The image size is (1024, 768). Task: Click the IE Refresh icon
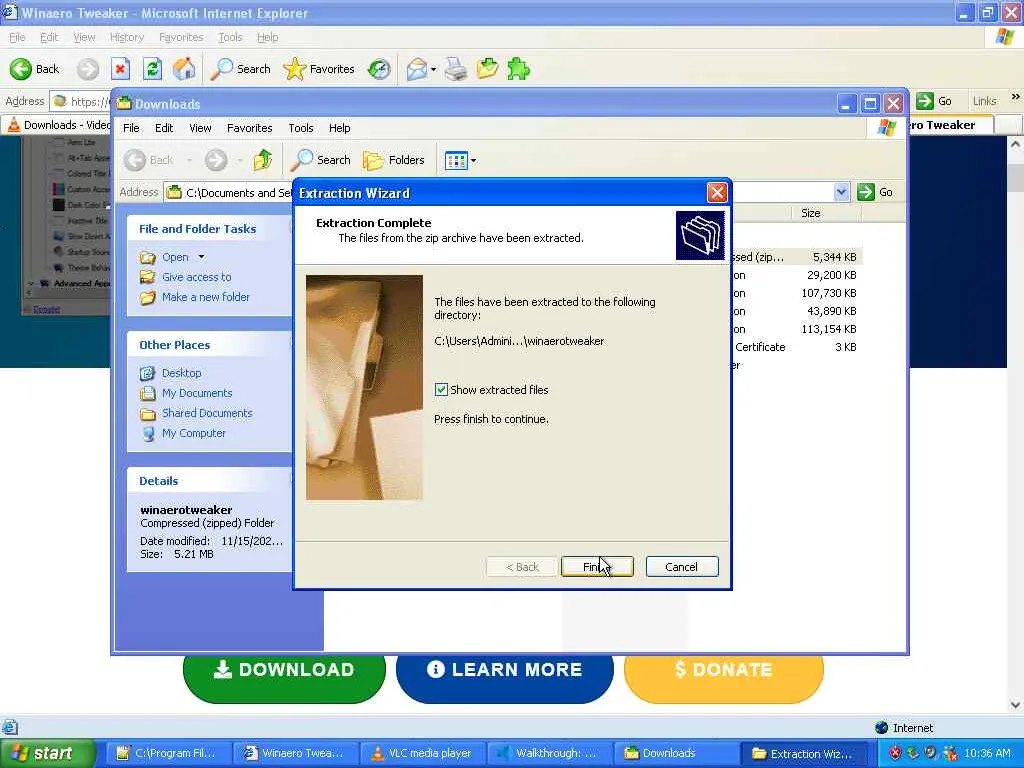152,69
